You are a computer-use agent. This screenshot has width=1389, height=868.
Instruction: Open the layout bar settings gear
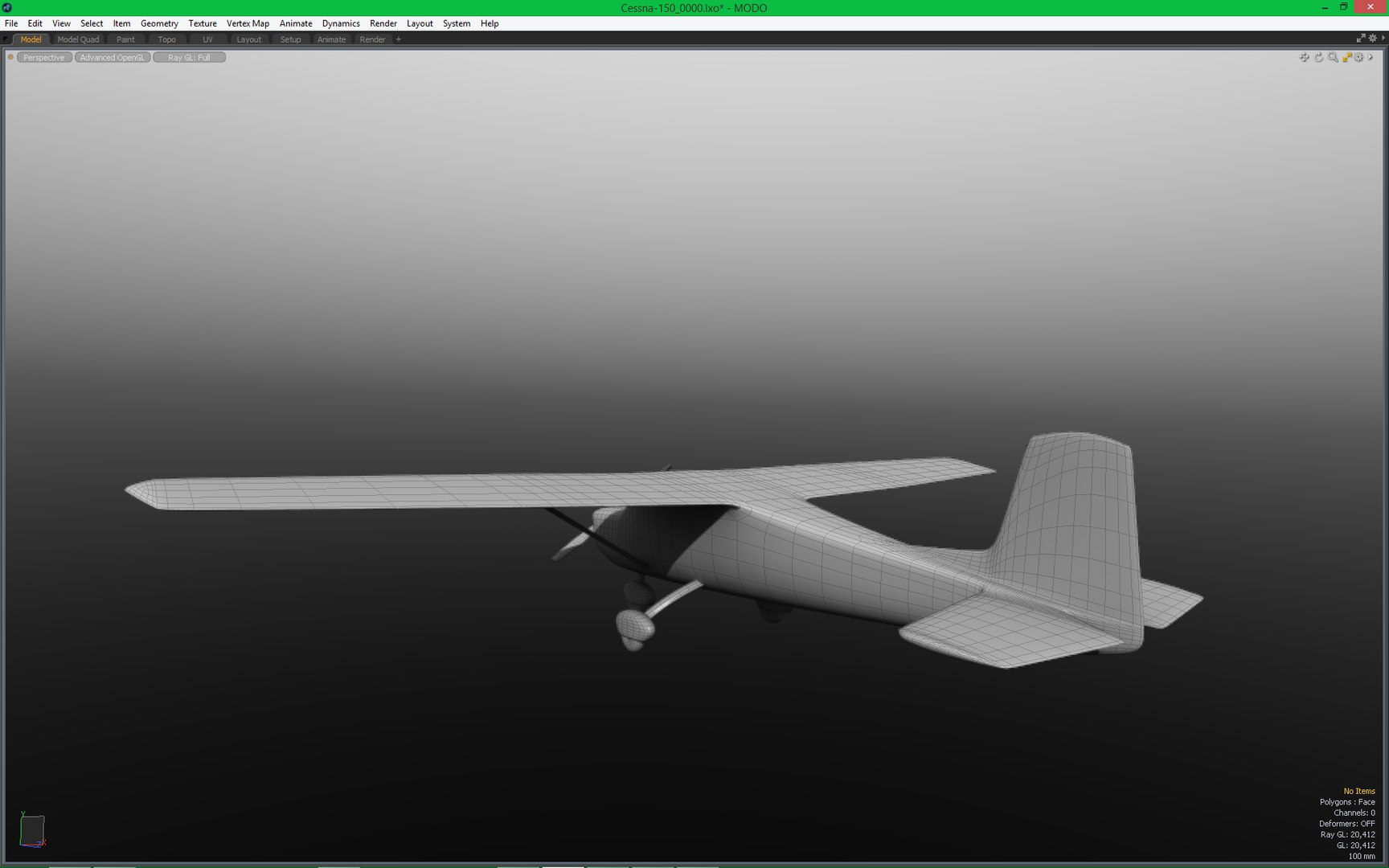1373,39
